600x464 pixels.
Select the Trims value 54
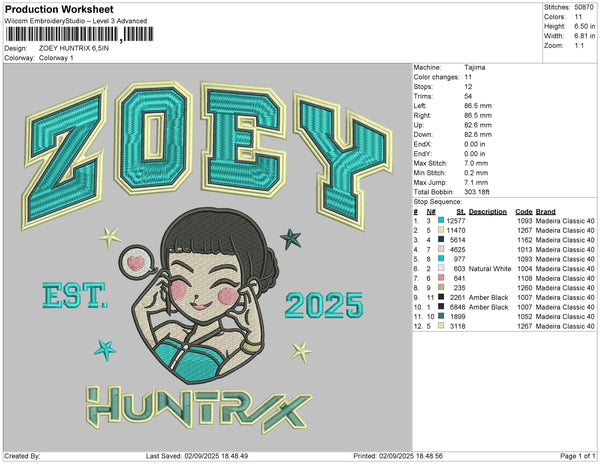[x=468, y=96]
